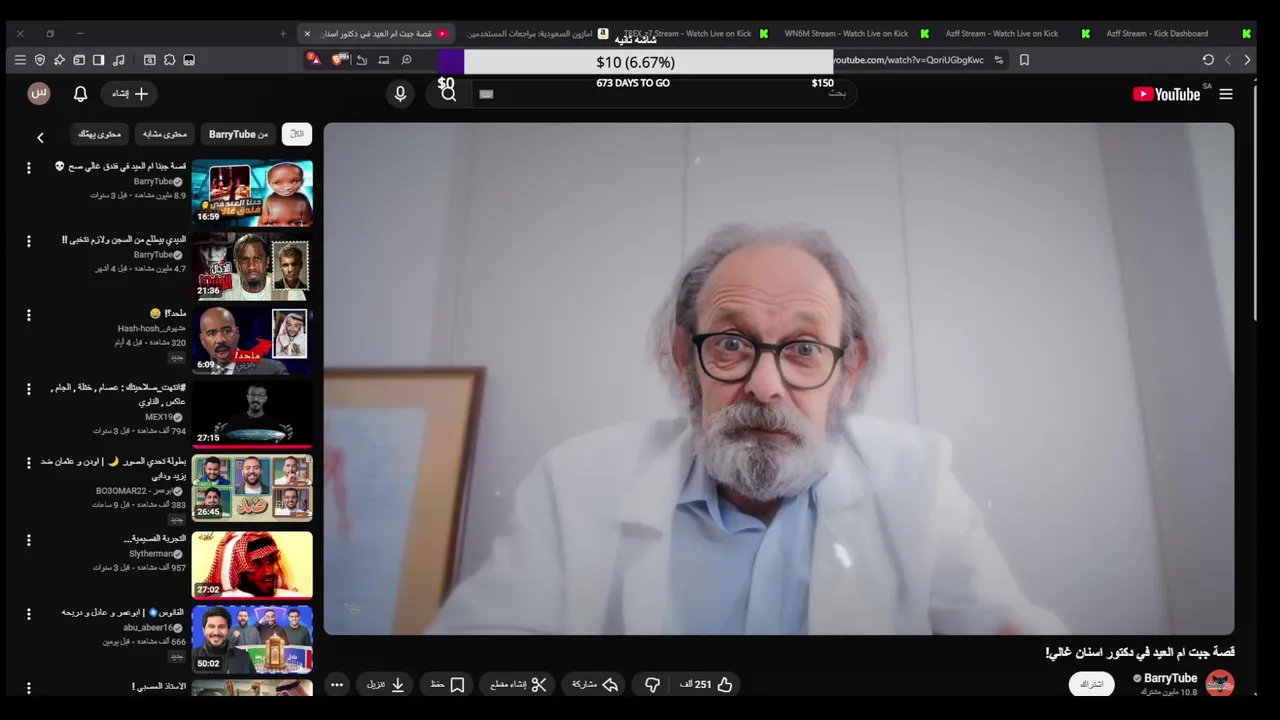Open the 26:45 BO3OMAR22 video thumbnail

click(252, 488)
